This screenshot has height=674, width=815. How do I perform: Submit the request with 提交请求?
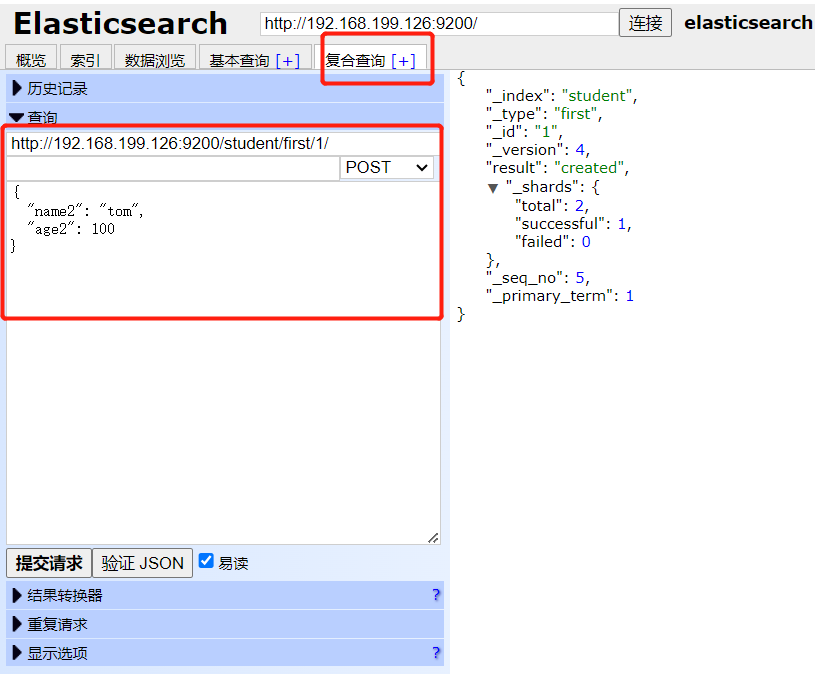click(x=49, y=563)
